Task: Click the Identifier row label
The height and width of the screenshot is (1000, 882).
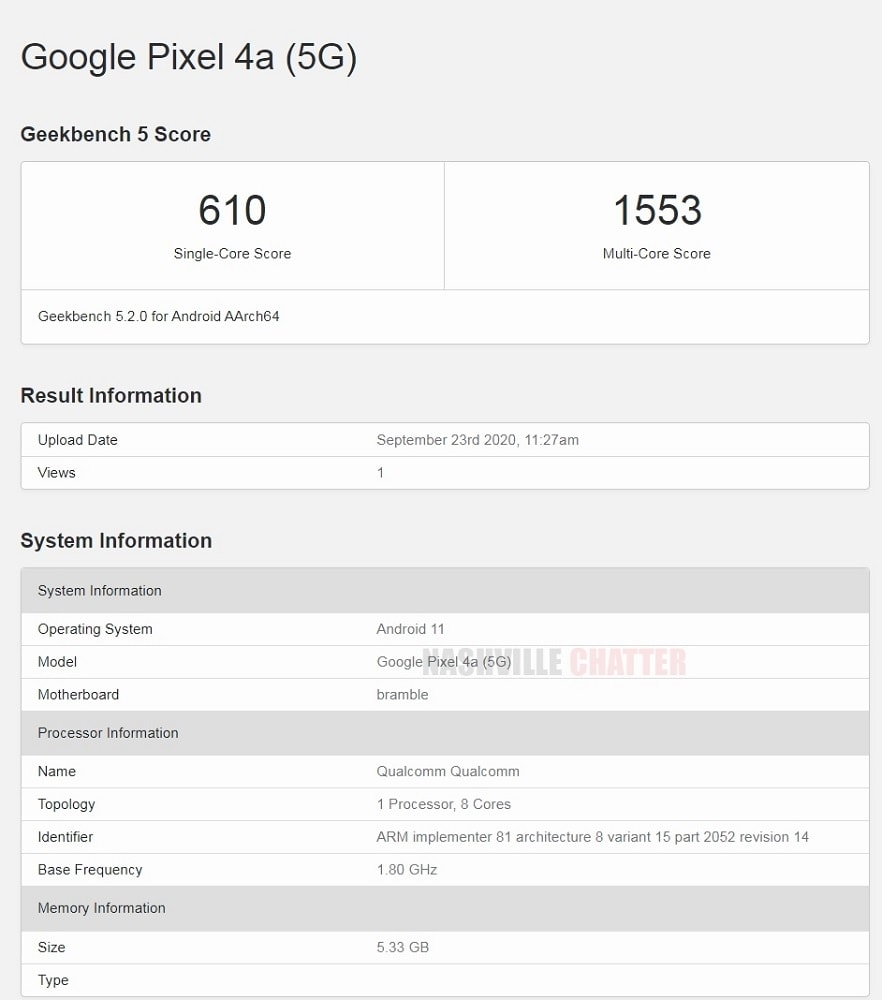Action: [65, 837]
